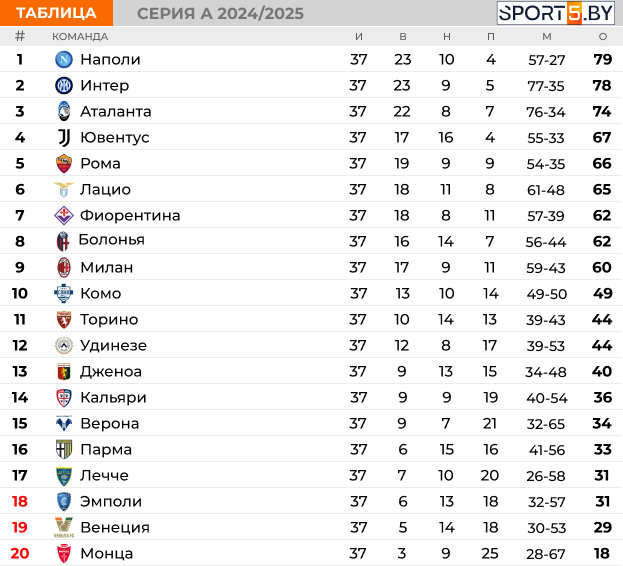Click the Roma club crest

64,164
